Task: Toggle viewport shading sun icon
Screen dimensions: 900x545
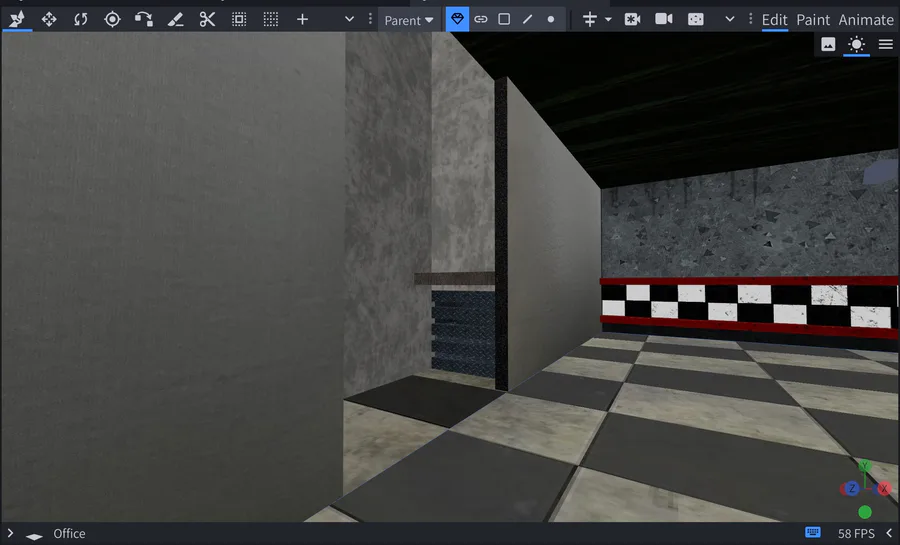Action: (x=856, y=44)
